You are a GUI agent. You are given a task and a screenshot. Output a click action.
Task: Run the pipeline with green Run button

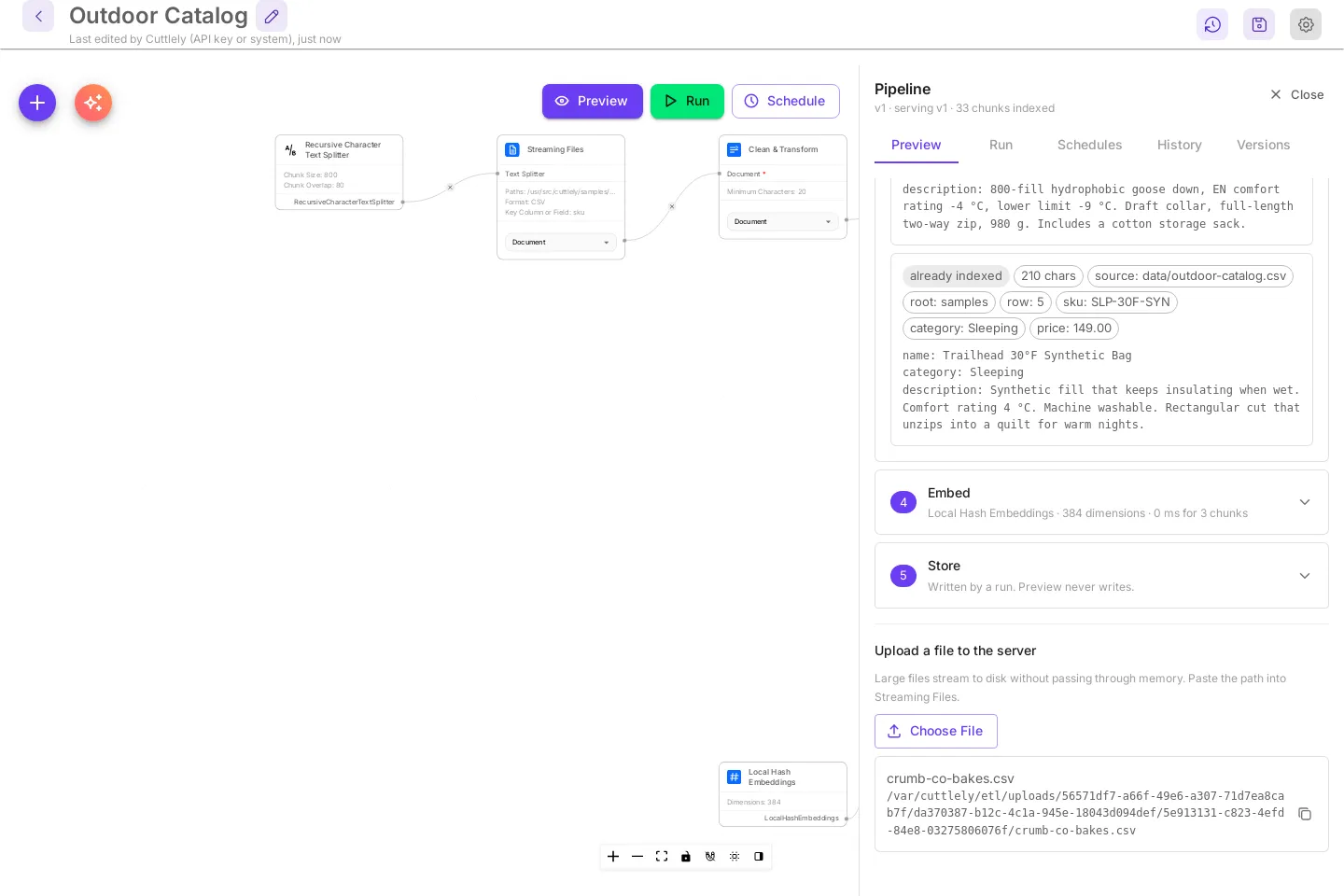tap(687, 101)
